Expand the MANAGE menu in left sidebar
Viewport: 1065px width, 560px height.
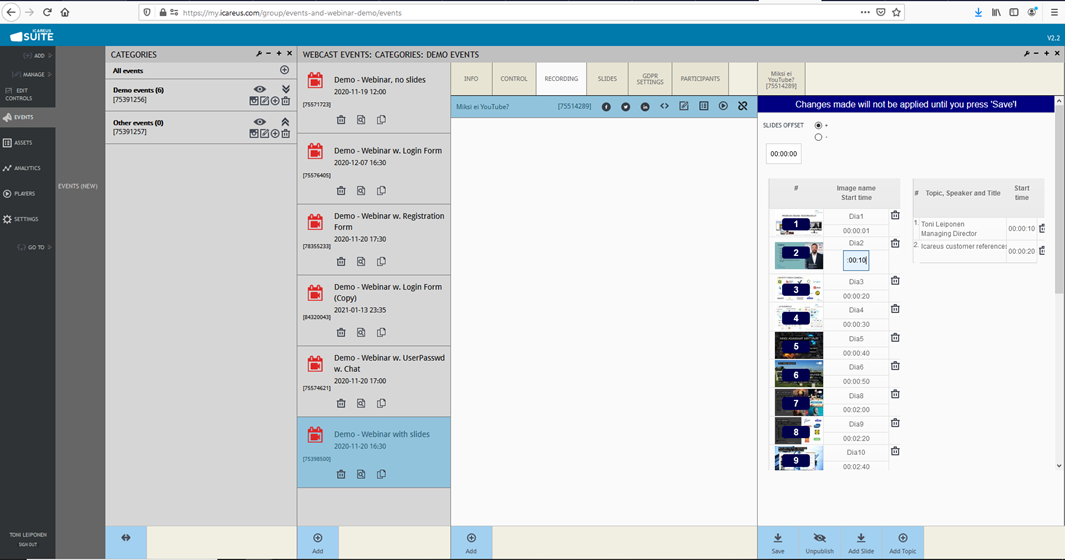pyautogui.click(x=31, y=75)
